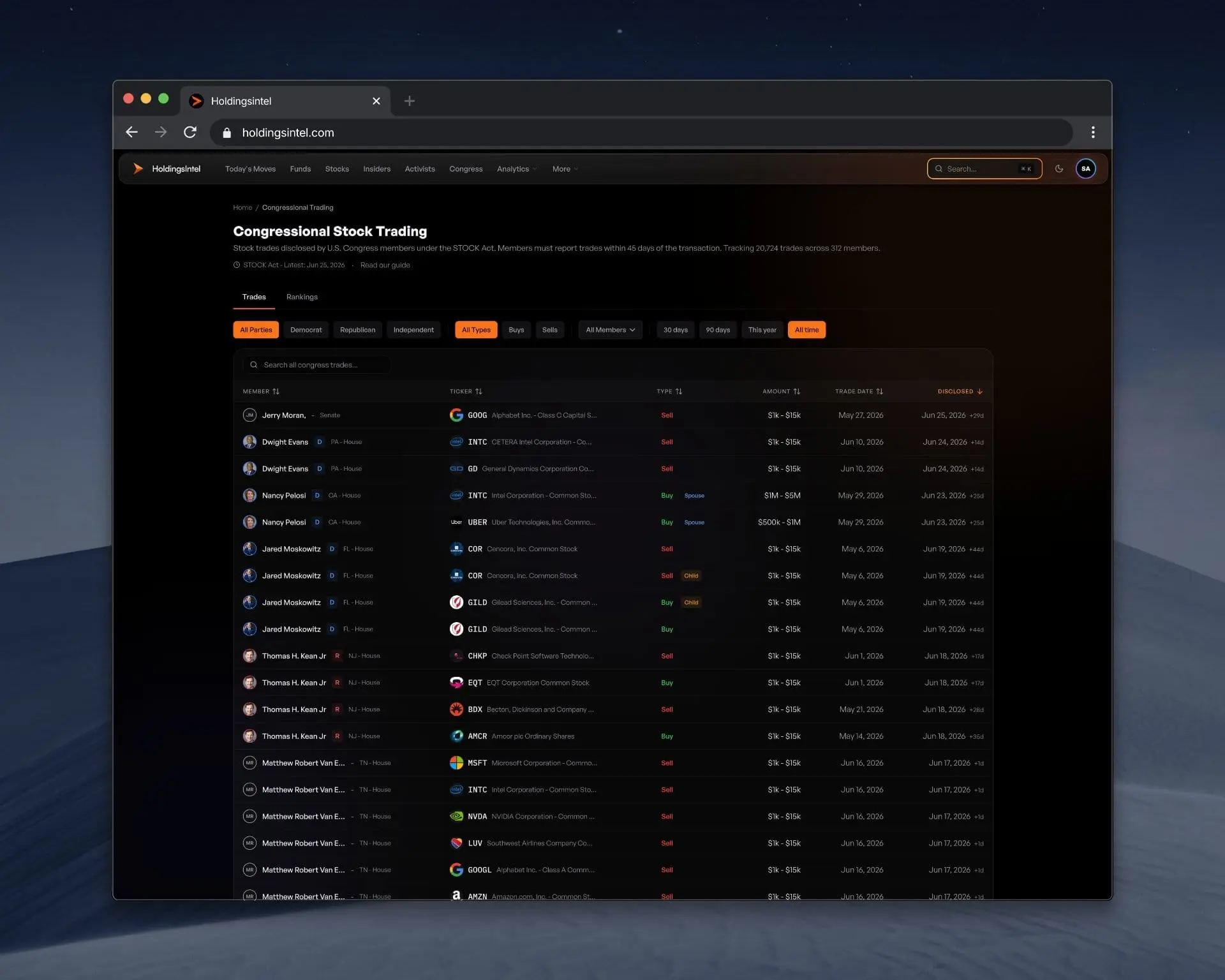
Task: Click the NVDA NVIDIA logo
Action: point(456,817)
